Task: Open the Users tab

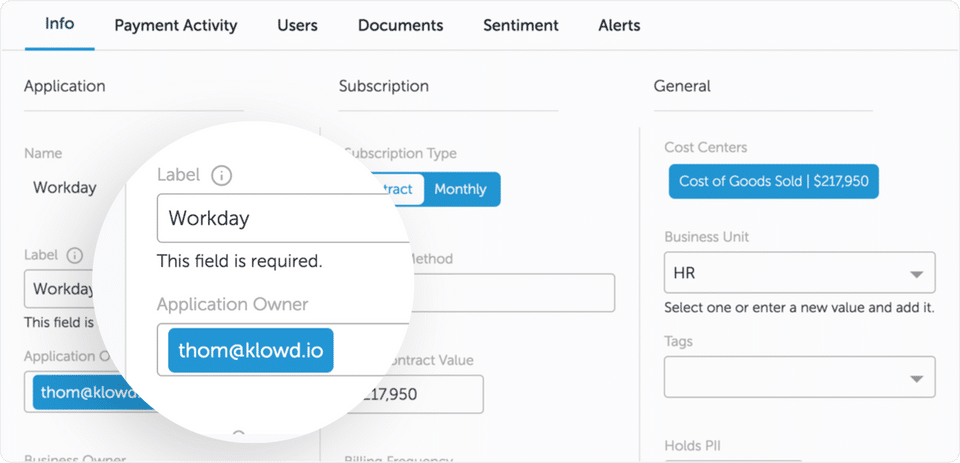Action: 298,25
